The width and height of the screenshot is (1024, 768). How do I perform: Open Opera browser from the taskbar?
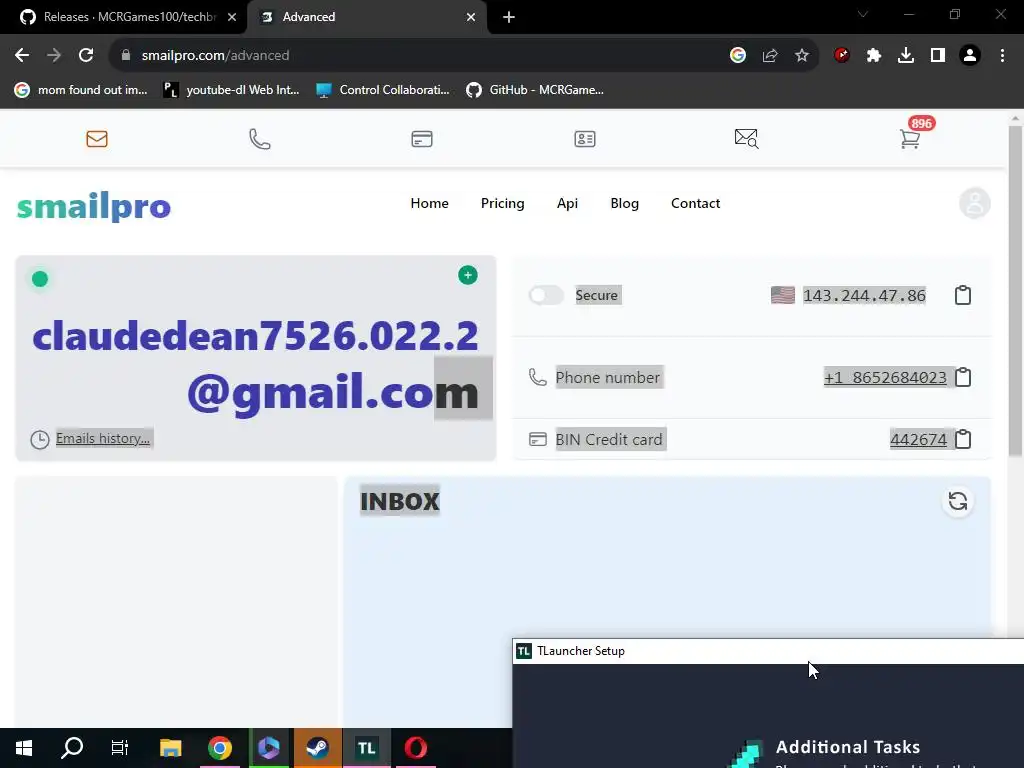point(415,748)
